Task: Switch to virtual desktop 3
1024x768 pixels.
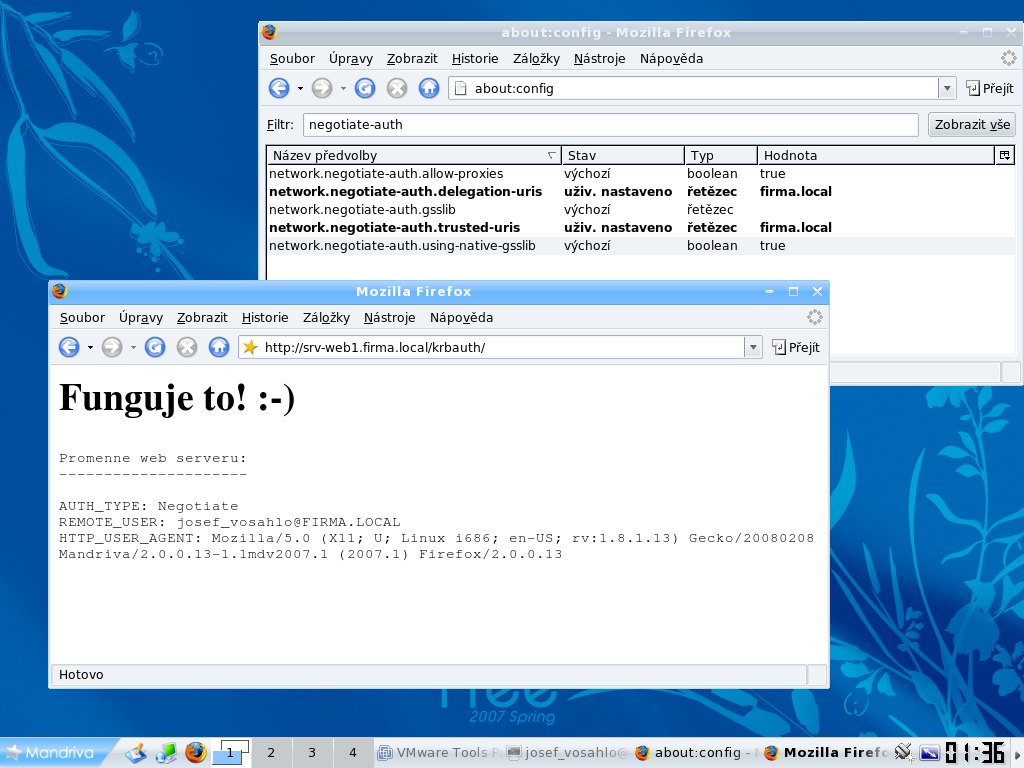Action: (312, 753)
